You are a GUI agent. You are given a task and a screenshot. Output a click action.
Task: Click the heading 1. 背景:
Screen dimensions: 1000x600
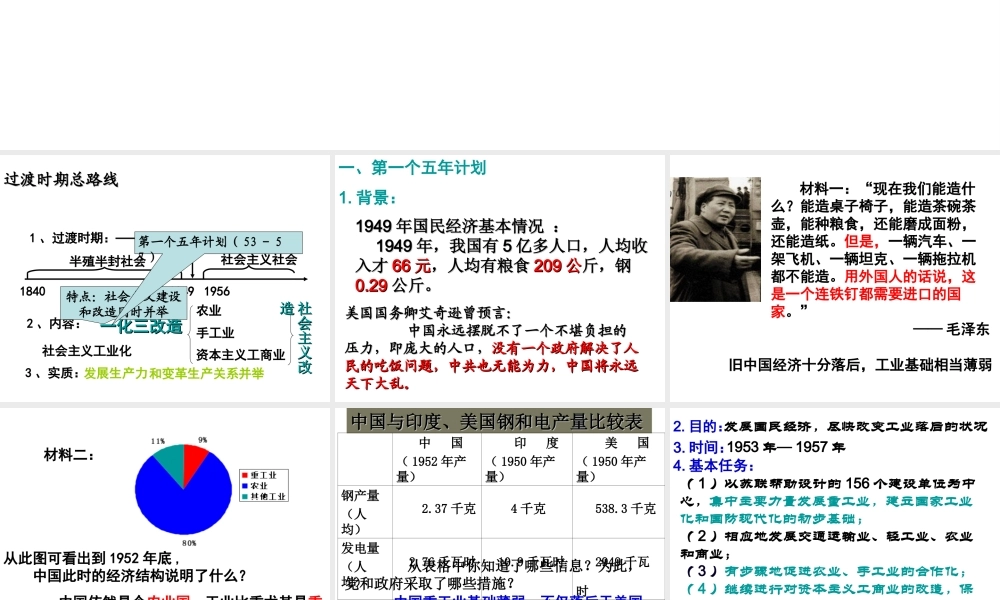tap(368, 198)
